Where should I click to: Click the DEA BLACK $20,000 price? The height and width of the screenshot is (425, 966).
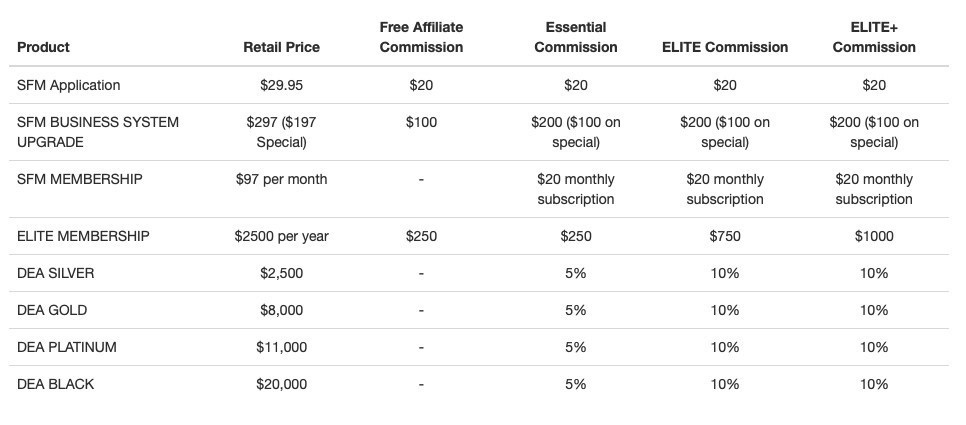(x=282, y=384)
